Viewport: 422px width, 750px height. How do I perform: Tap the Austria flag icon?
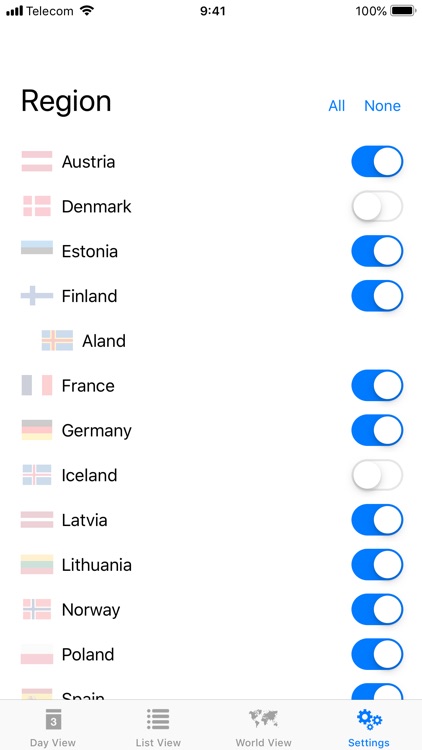coord(37,162)
